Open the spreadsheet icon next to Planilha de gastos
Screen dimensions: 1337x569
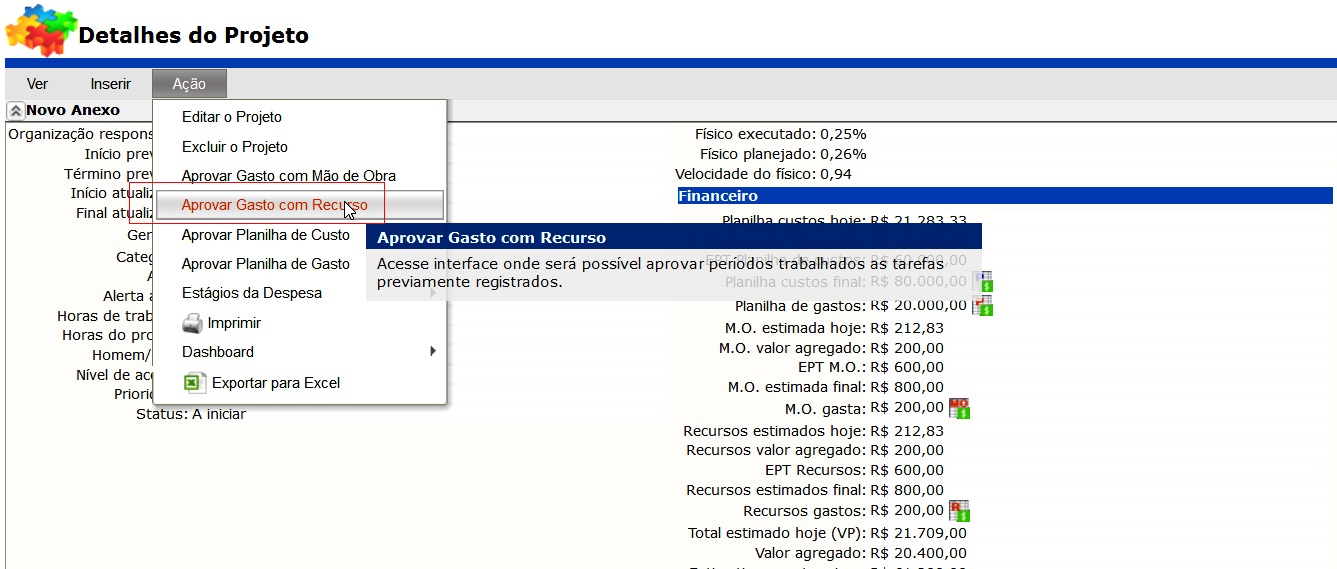(982, 306)
